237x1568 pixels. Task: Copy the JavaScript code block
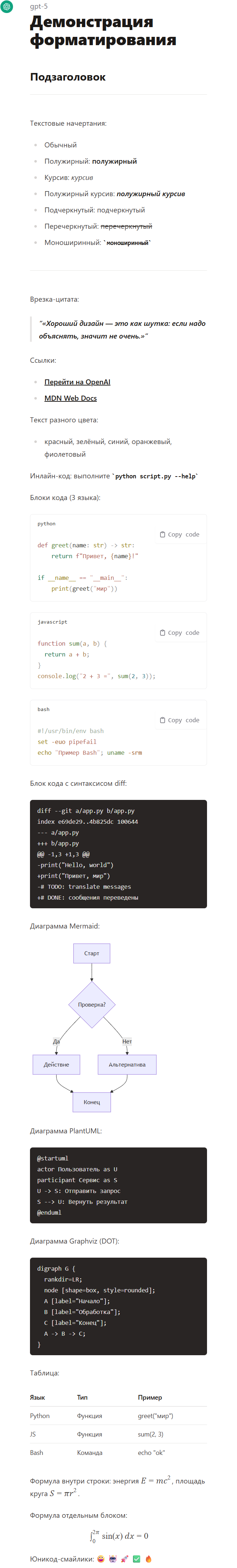click(179, 632)
